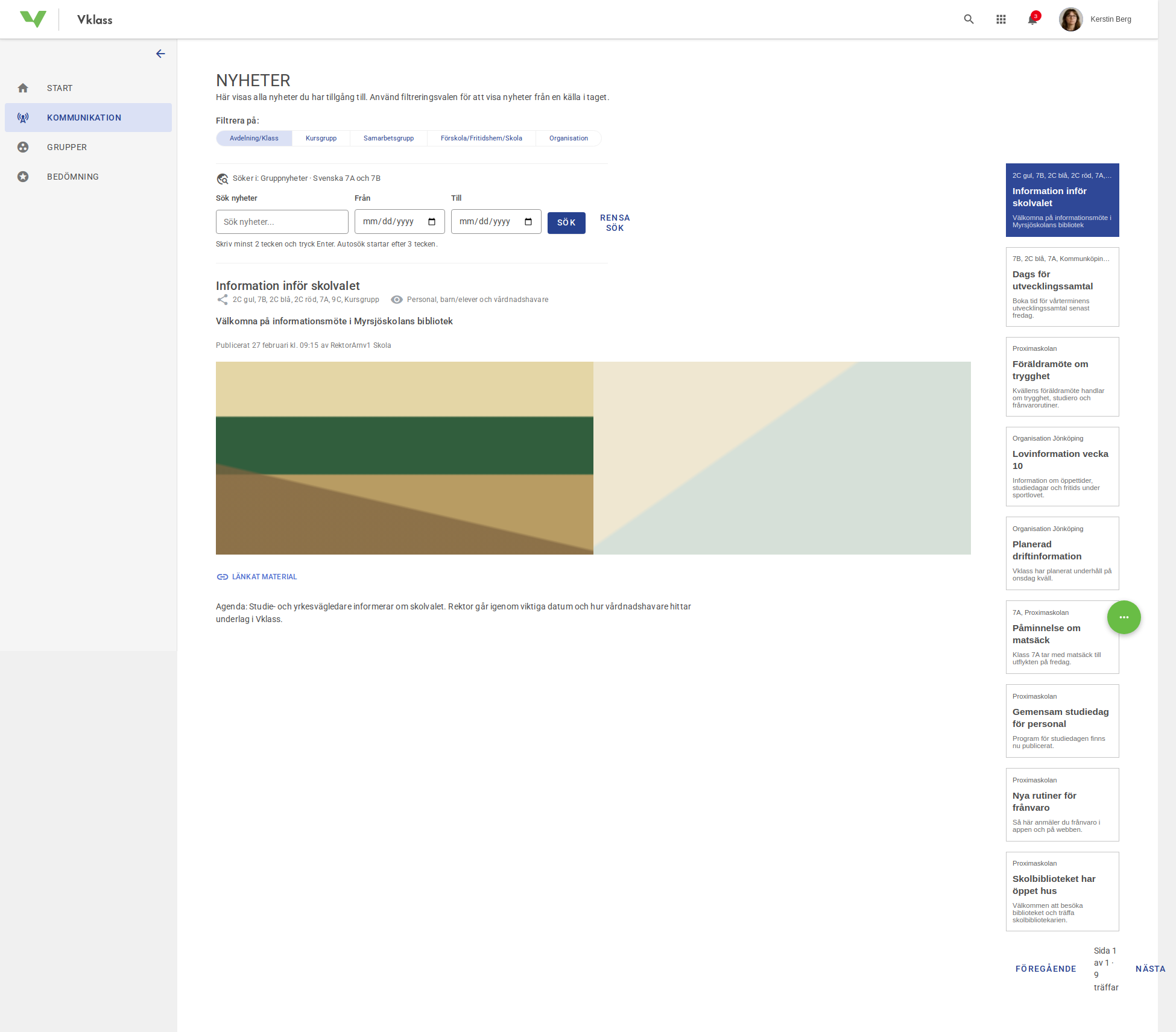1176x1032 pixels.
Task: Open the apps grid menu
Action: click(x=1001, y=19)
